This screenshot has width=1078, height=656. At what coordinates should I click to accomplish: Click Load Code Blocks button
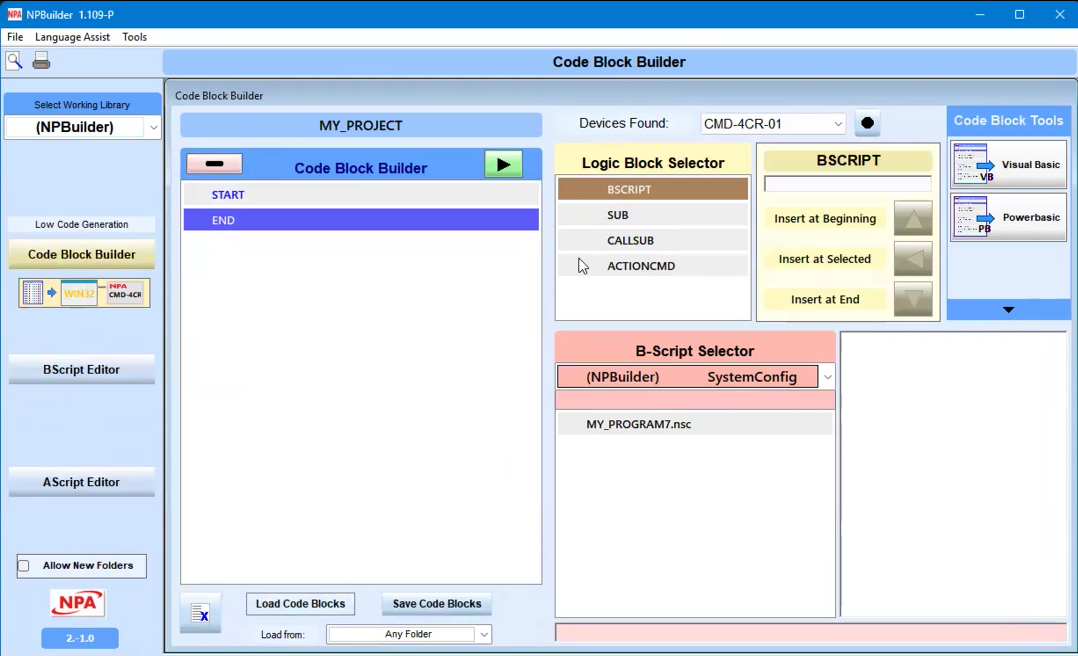tap(300, 604)
